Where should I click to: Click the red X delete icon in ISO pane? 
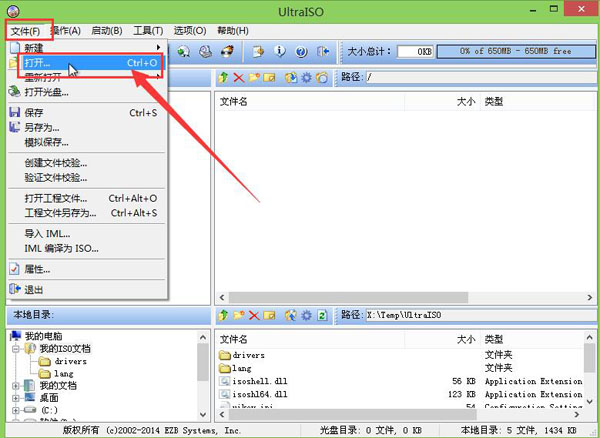coord(239,78)
